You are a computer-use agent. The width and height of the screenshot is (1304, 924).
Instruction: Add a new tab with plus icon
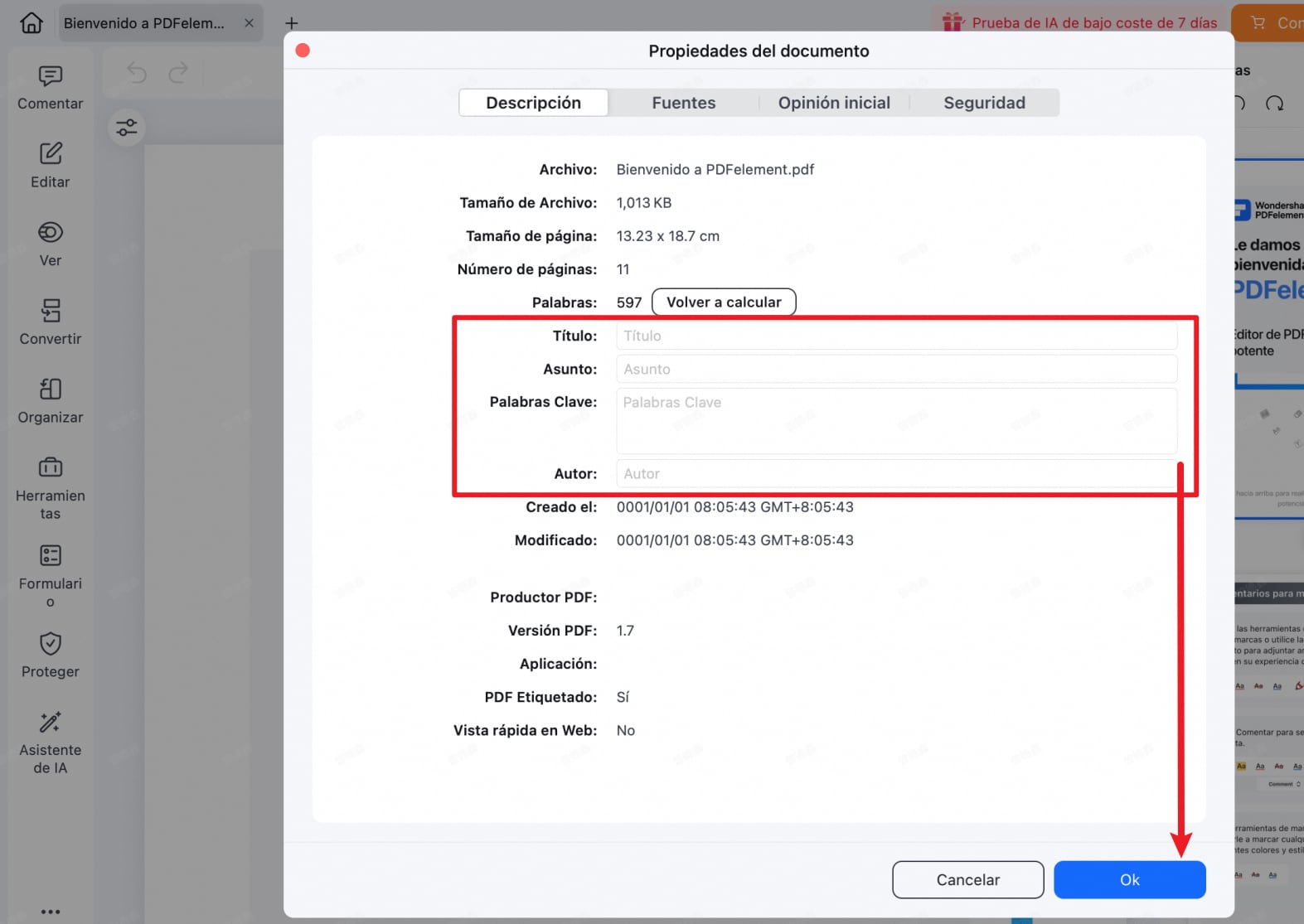(291, 23)
